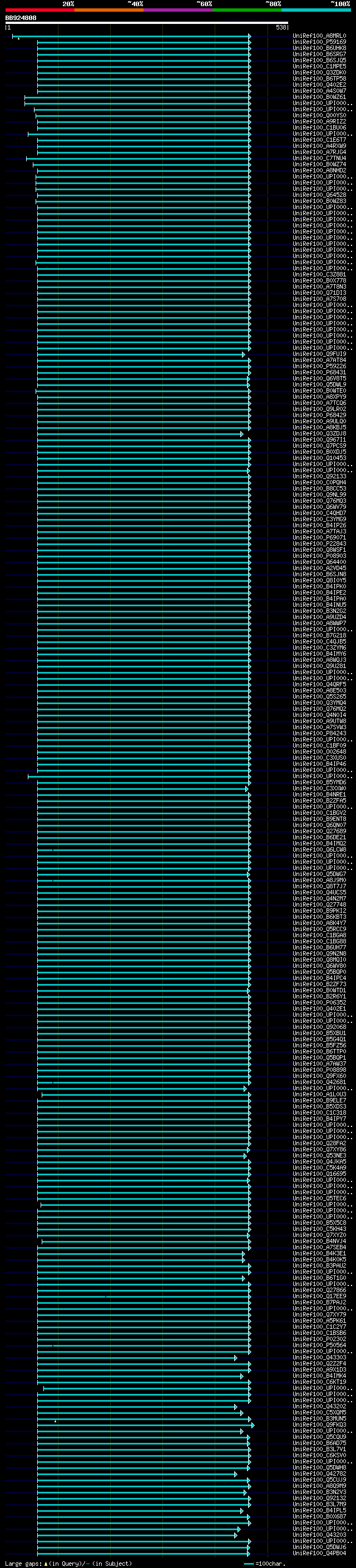356x1568 pixels.
Task: Click the orange ~40% identity legend bar
Action: (109, 11)
